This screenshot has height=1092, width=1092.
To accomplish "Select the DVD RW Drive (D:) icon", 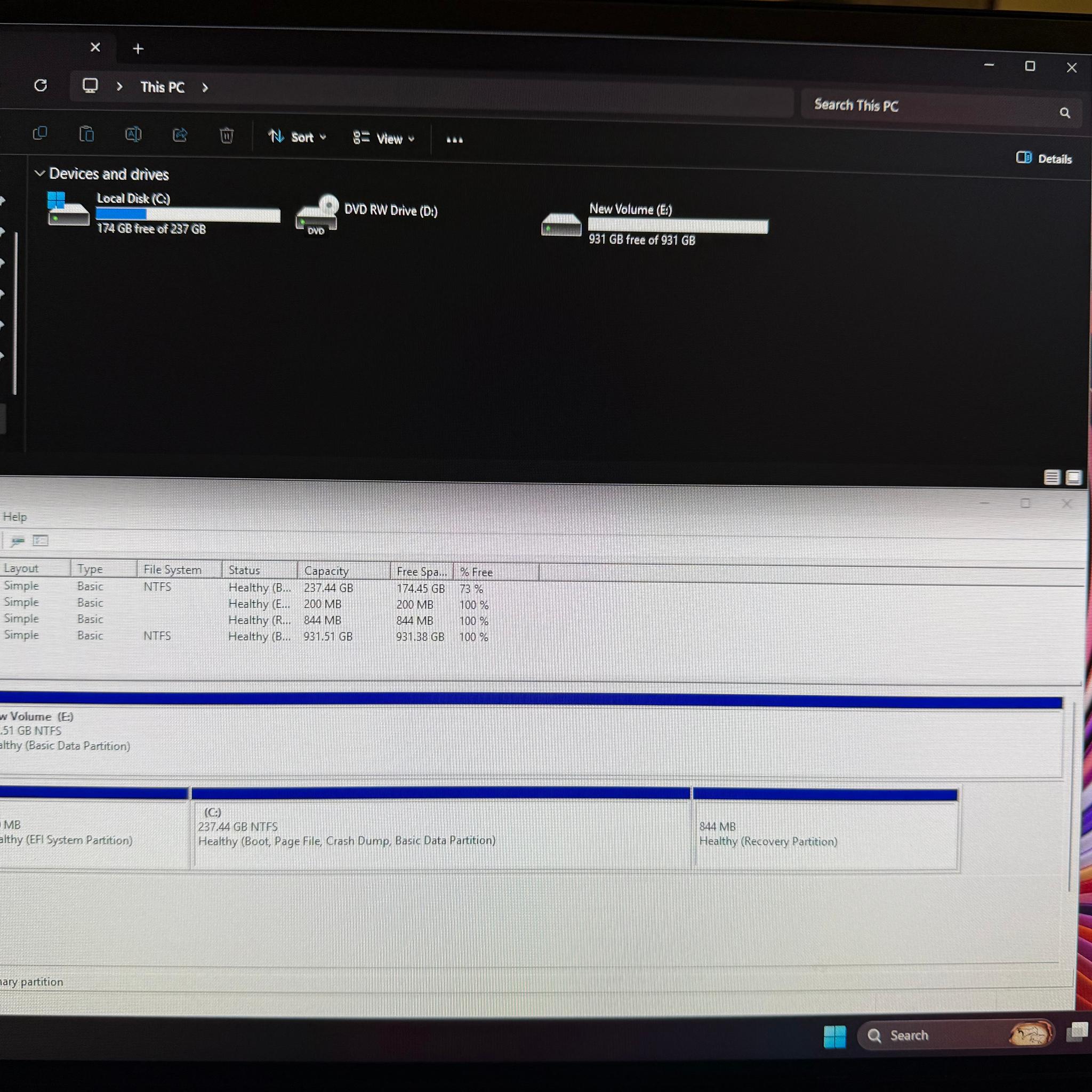I will [x=317, y=215].
